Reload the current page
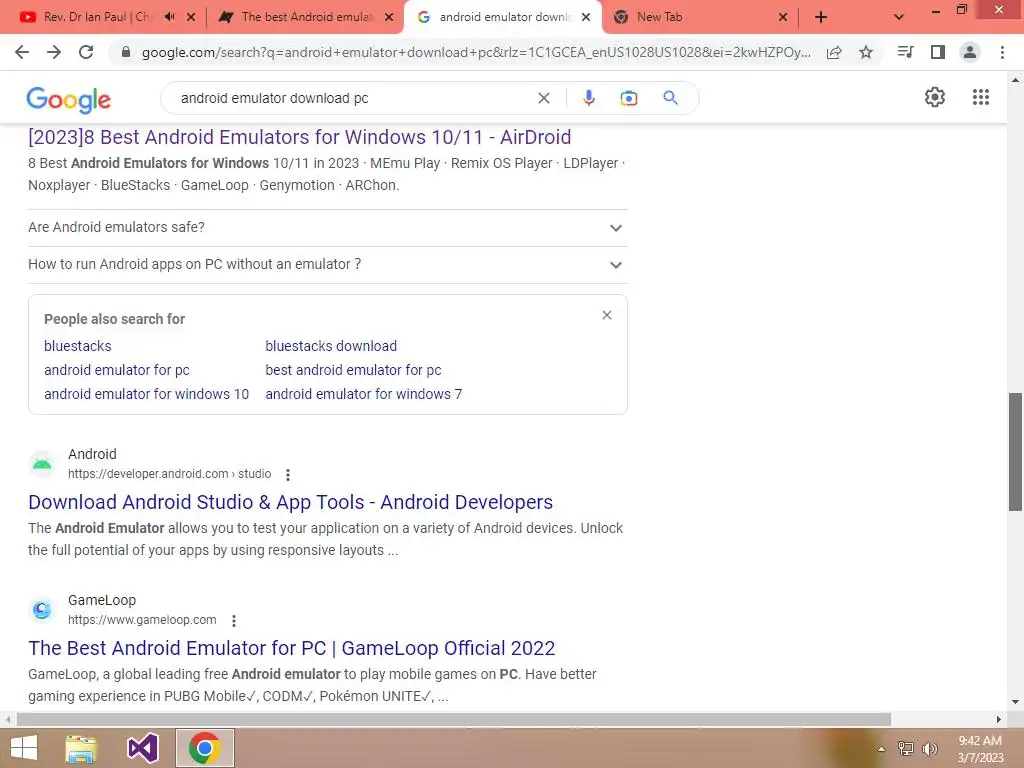Screen dimensions: 1024x768 86,52
